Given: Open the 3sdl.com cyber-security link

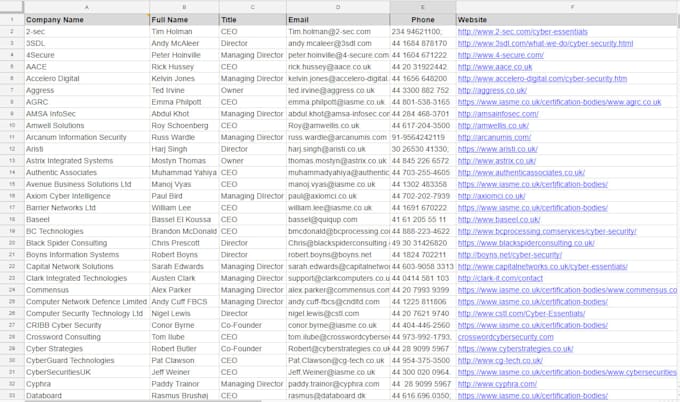Looking at the screenshot, I should pyautogui.click(x=545, y=43).
